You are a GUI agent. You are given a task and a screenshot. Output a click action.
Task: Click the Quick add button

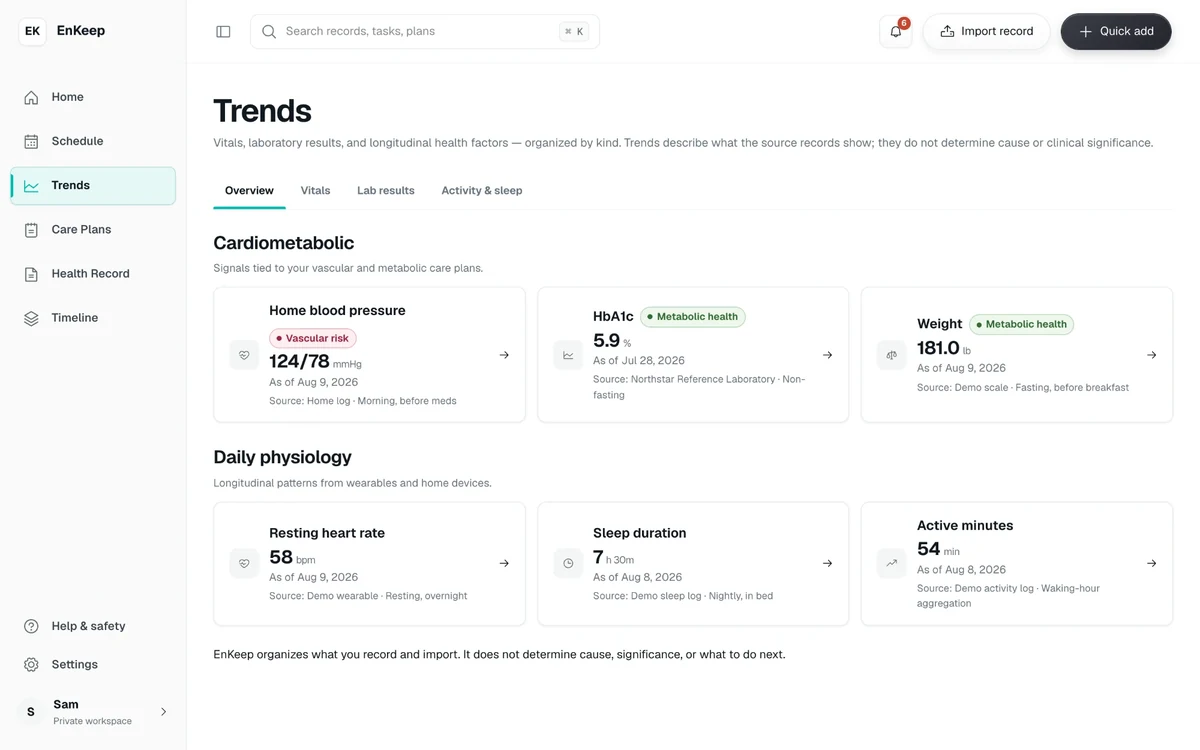point(1116,31)
